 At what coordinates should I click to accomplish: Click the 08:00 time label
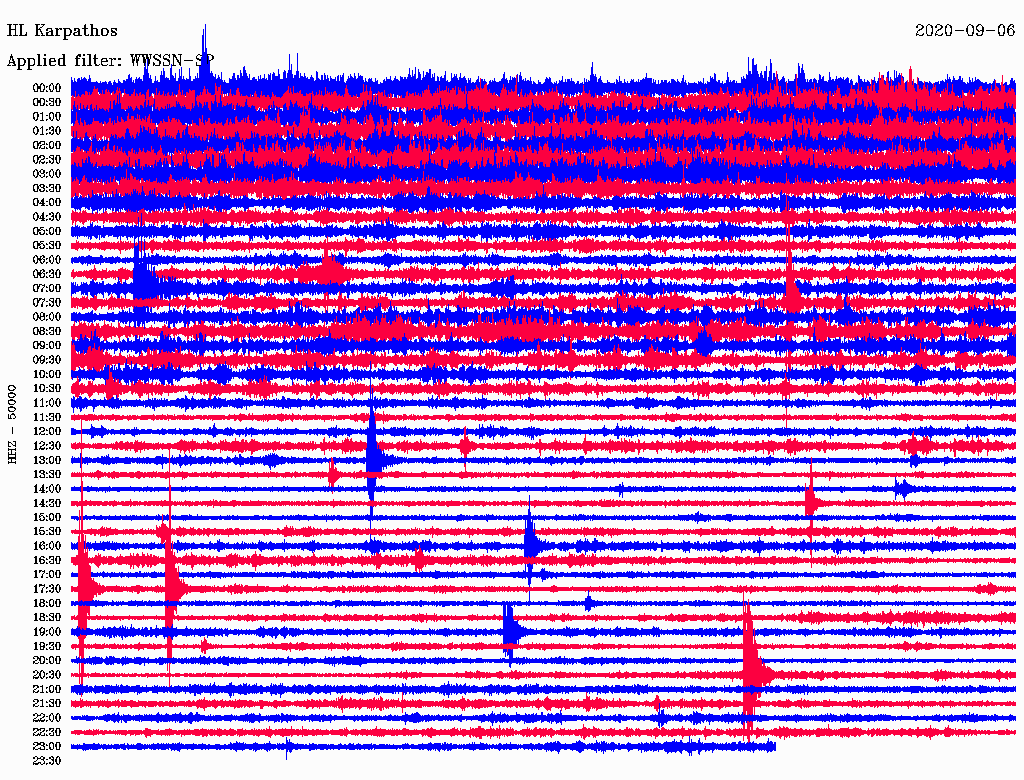[47, 317]
